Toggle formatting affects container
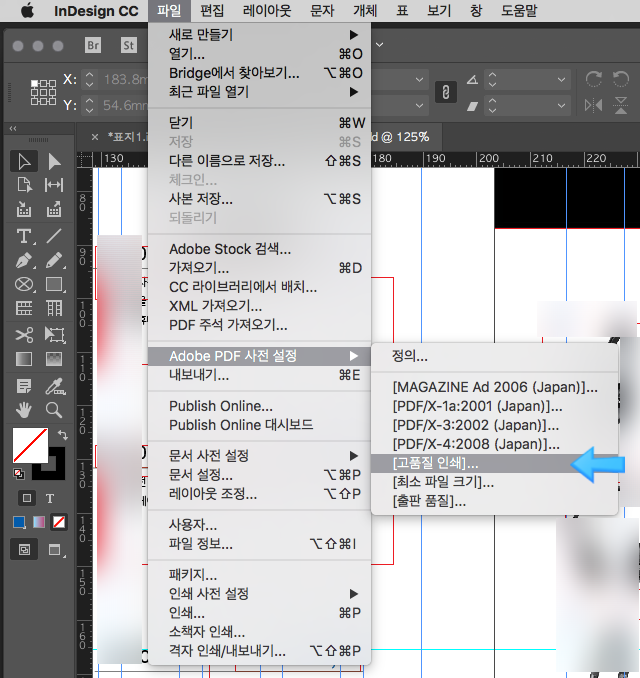Screen dimensions: 640x678 [x=26, y=498]
